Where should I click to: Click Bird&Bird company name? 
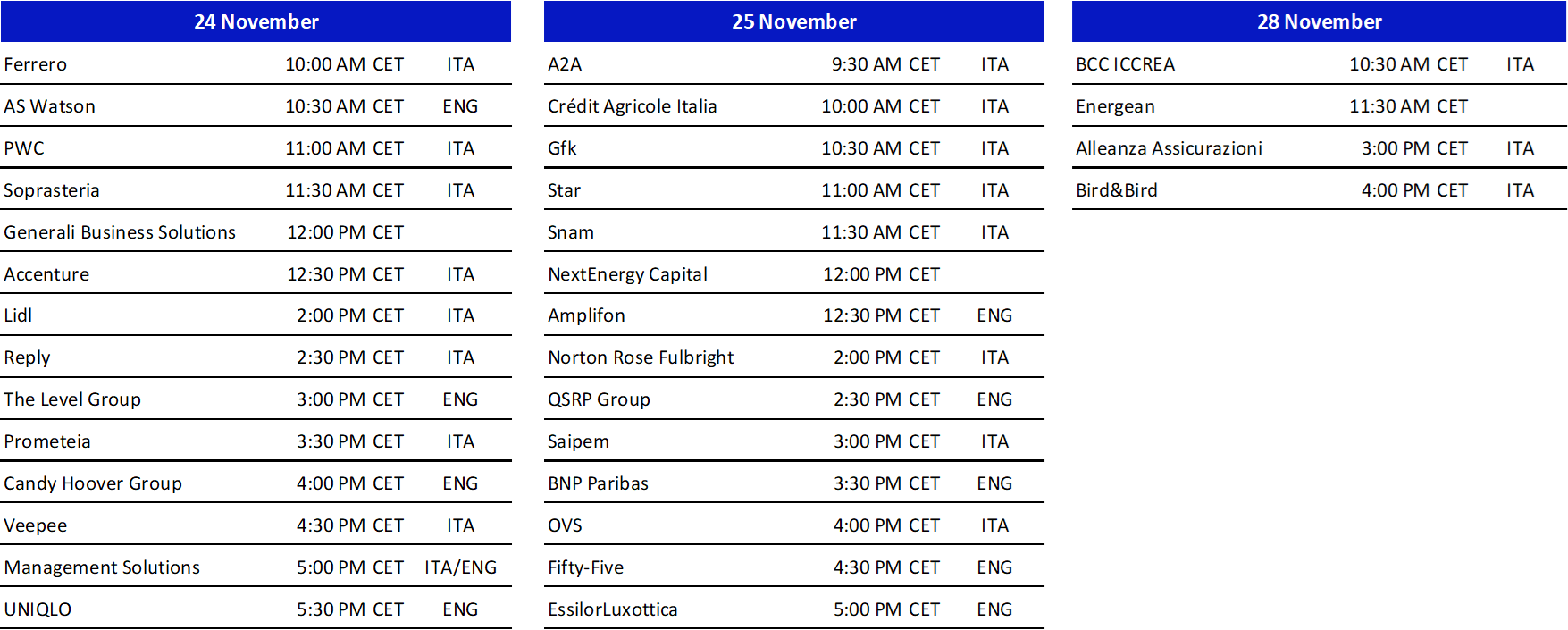click(1117, 190)
